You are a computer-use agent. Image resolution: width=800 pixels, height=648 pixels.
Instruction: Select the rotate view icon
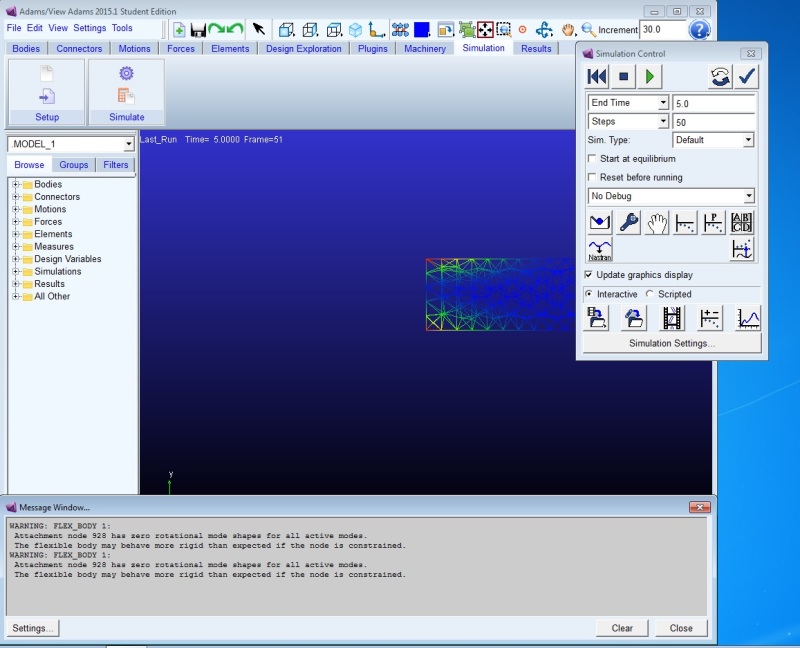(x=544, y=30)
